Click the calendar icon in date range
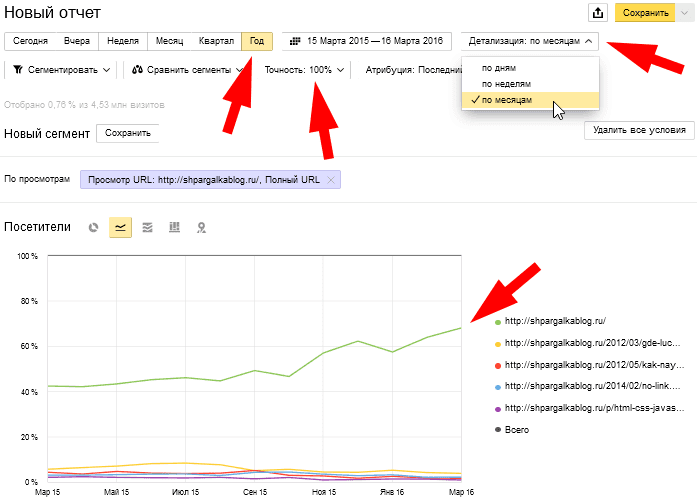 (295, 42)
